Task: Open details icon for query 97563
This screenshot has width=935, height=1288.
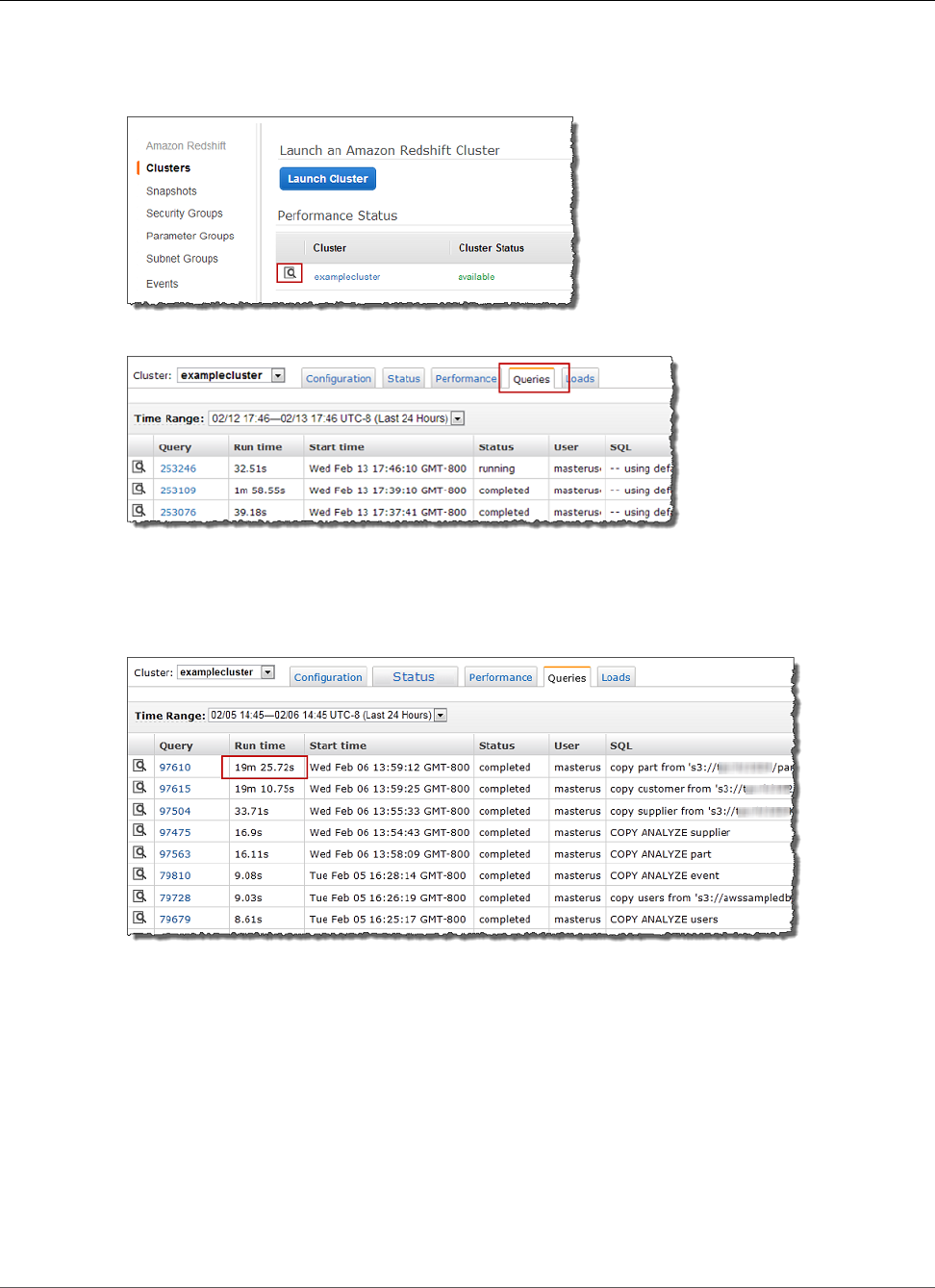Action: (x=139, y=852)
